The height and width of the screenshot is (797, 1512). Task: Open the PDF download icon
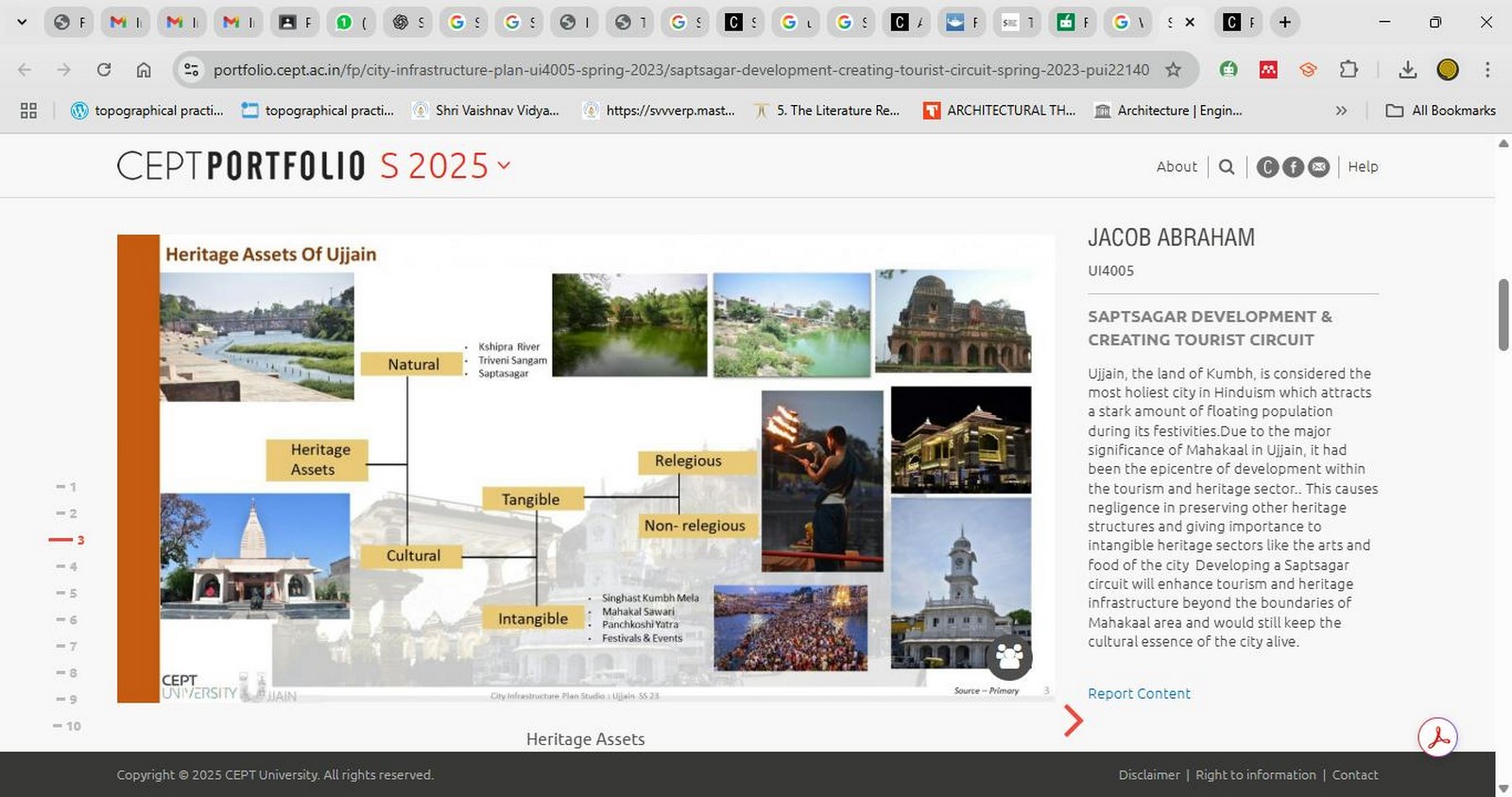[1437, 737]
